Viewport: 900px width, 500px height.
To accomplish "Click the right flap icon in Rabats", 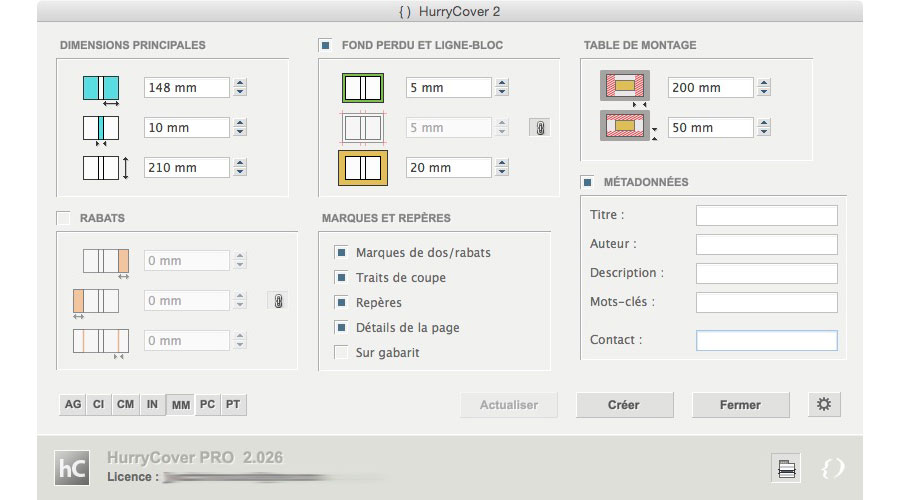I will coord(106,263).
